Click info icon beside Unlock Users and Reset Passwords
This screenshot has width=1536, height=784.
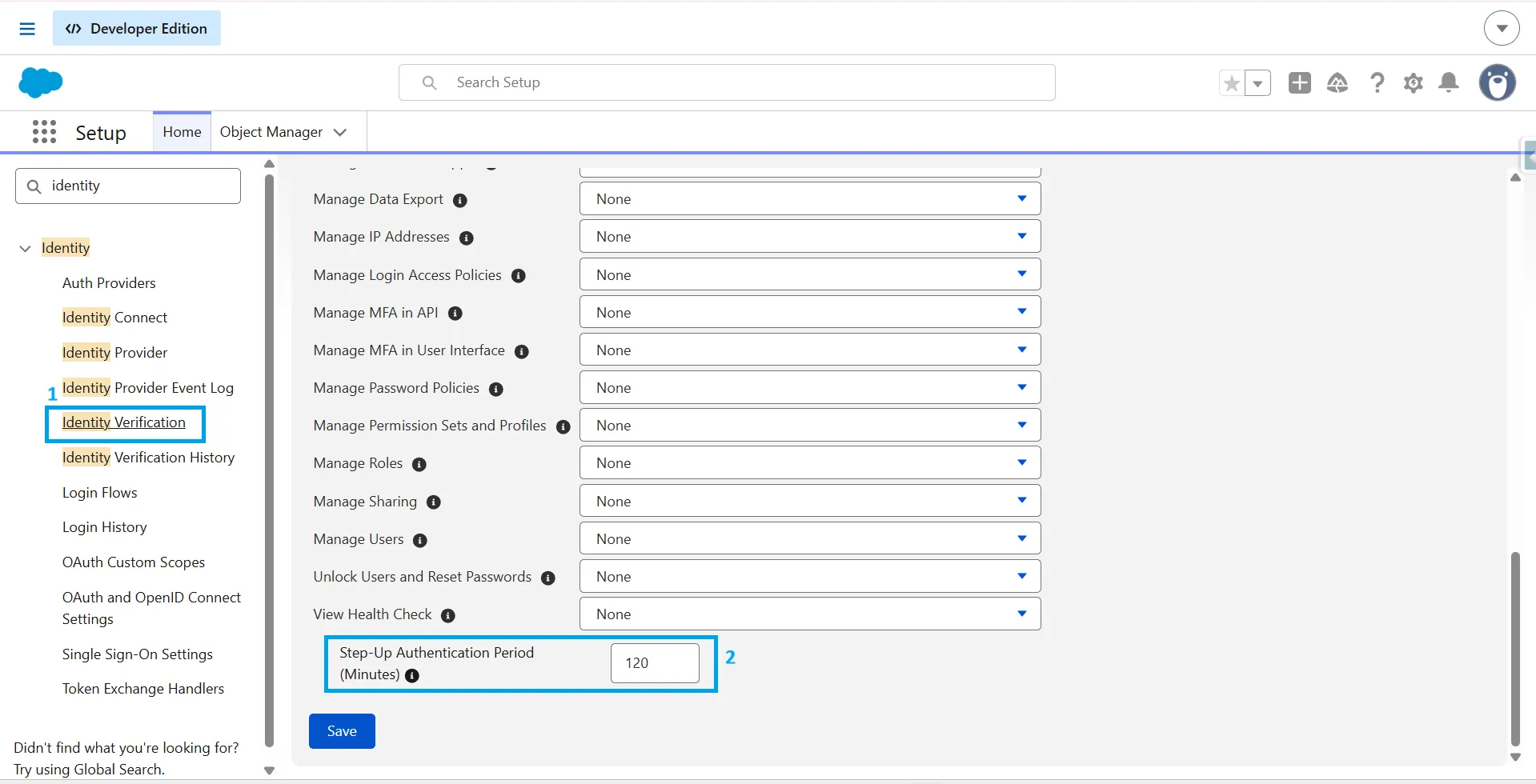pyautogui.click(x=548, y=578)
